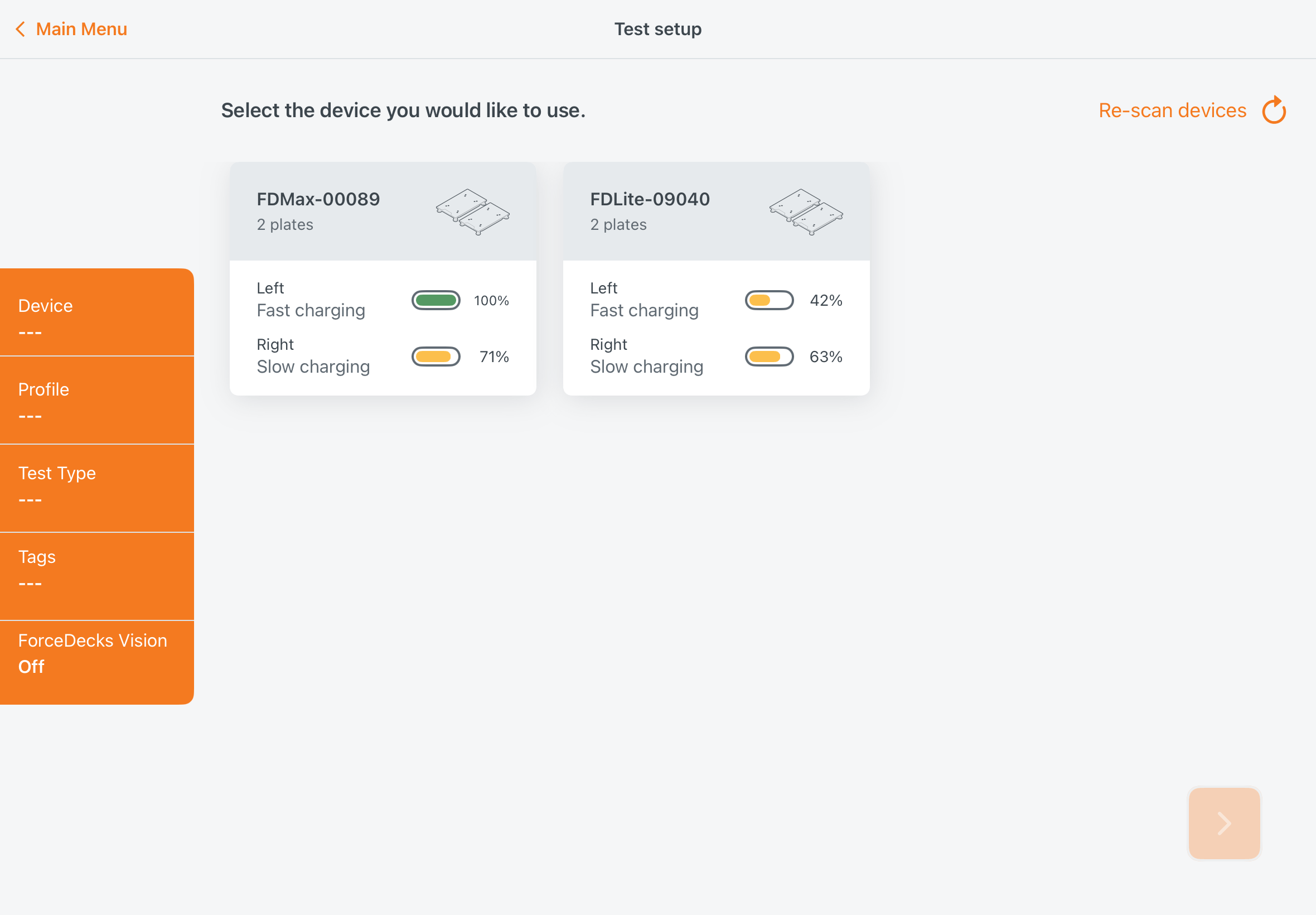Click the force plates icon on FDLite-09040
This screenshot has width=1316, height=915.
coord(806,211)
